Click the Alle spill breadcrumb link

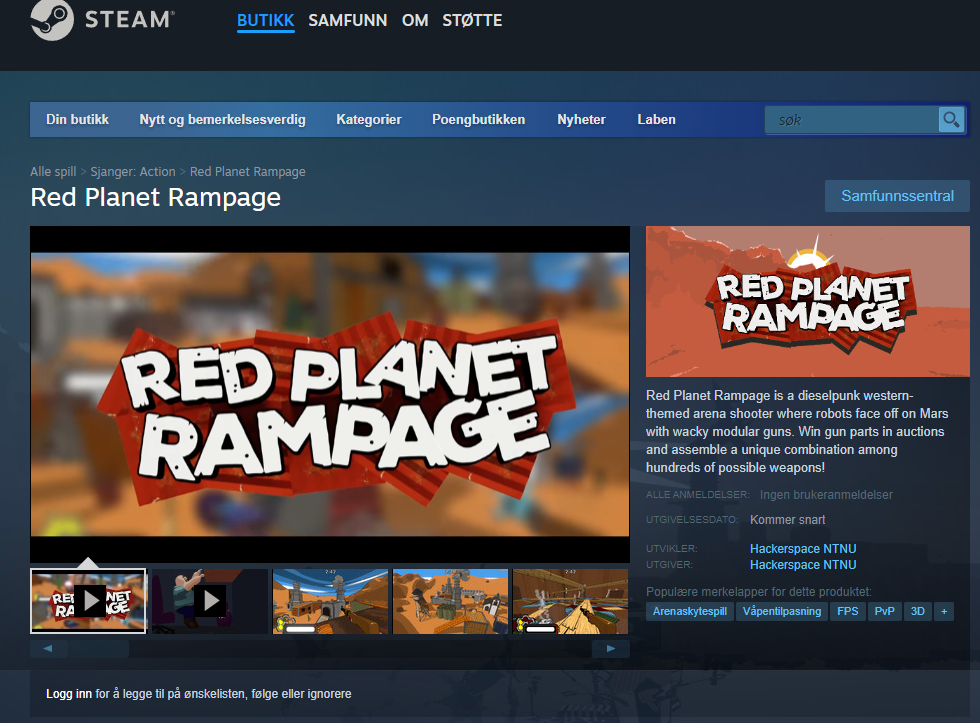click(53, 172)
